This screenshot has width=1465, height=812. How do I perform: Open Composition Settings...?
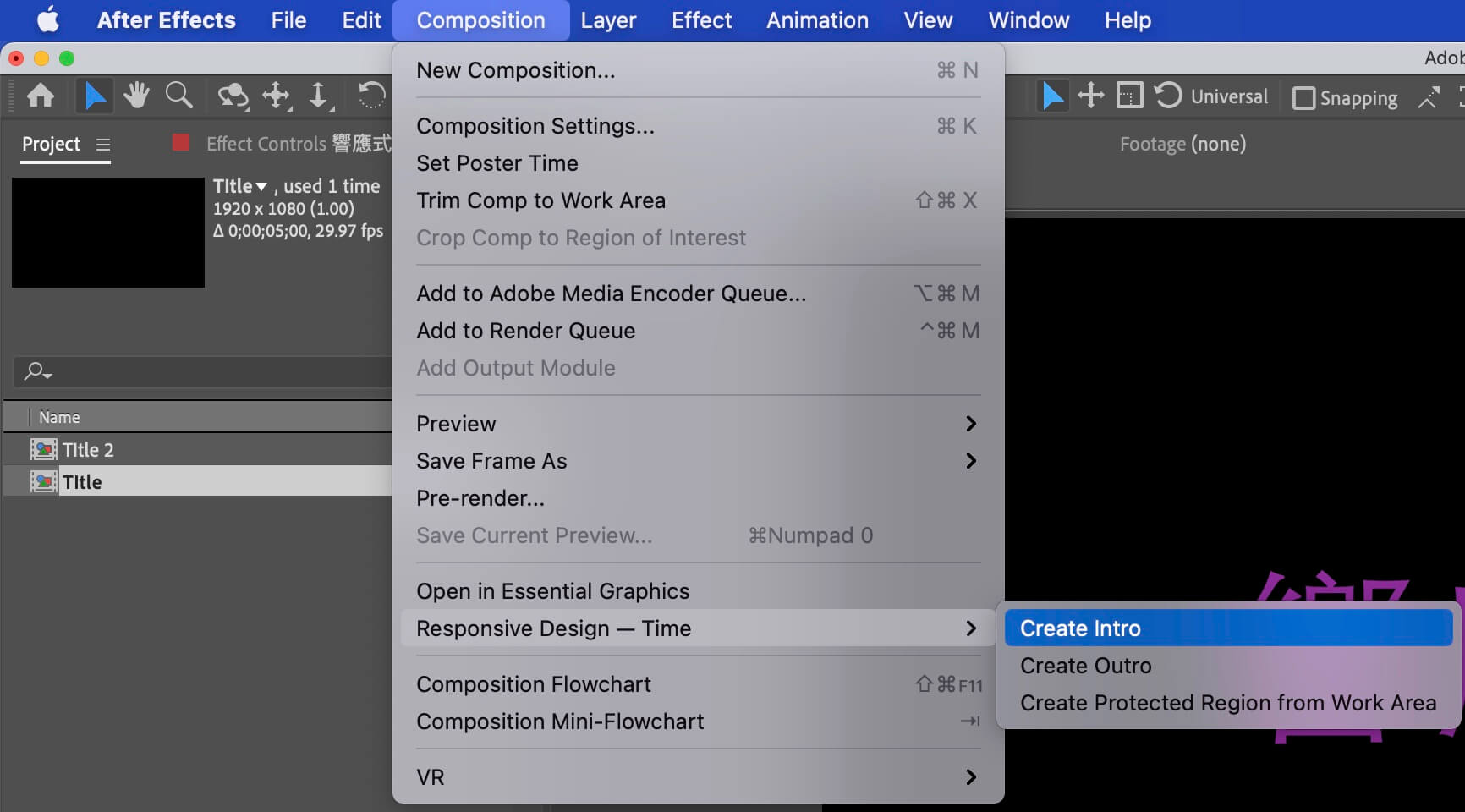698,126
